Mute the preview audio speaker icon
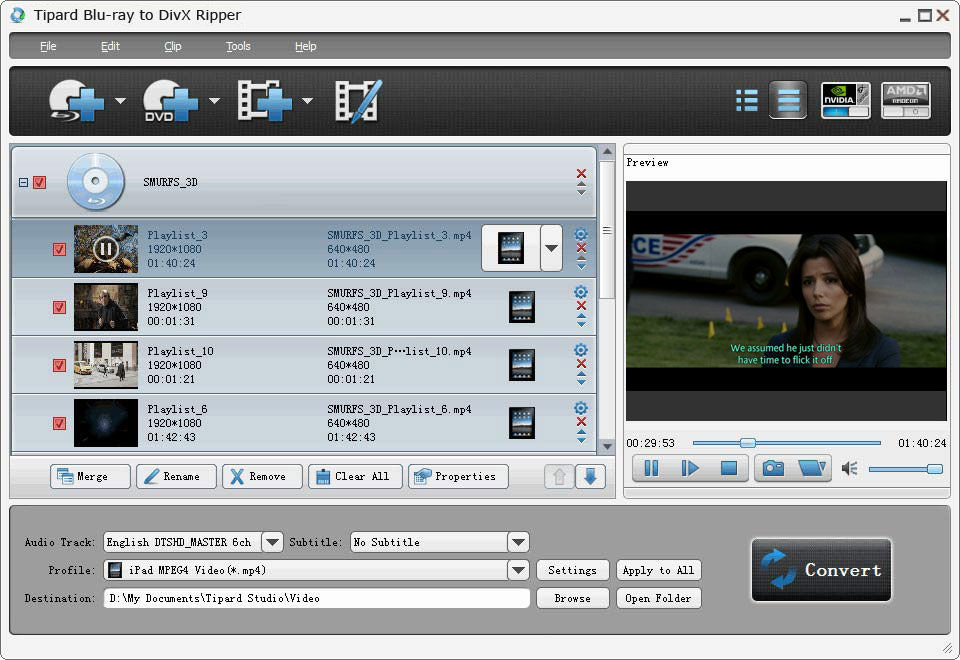Image resolution: width=960 pixels, height=660 pixels. (x=849, y=469)
